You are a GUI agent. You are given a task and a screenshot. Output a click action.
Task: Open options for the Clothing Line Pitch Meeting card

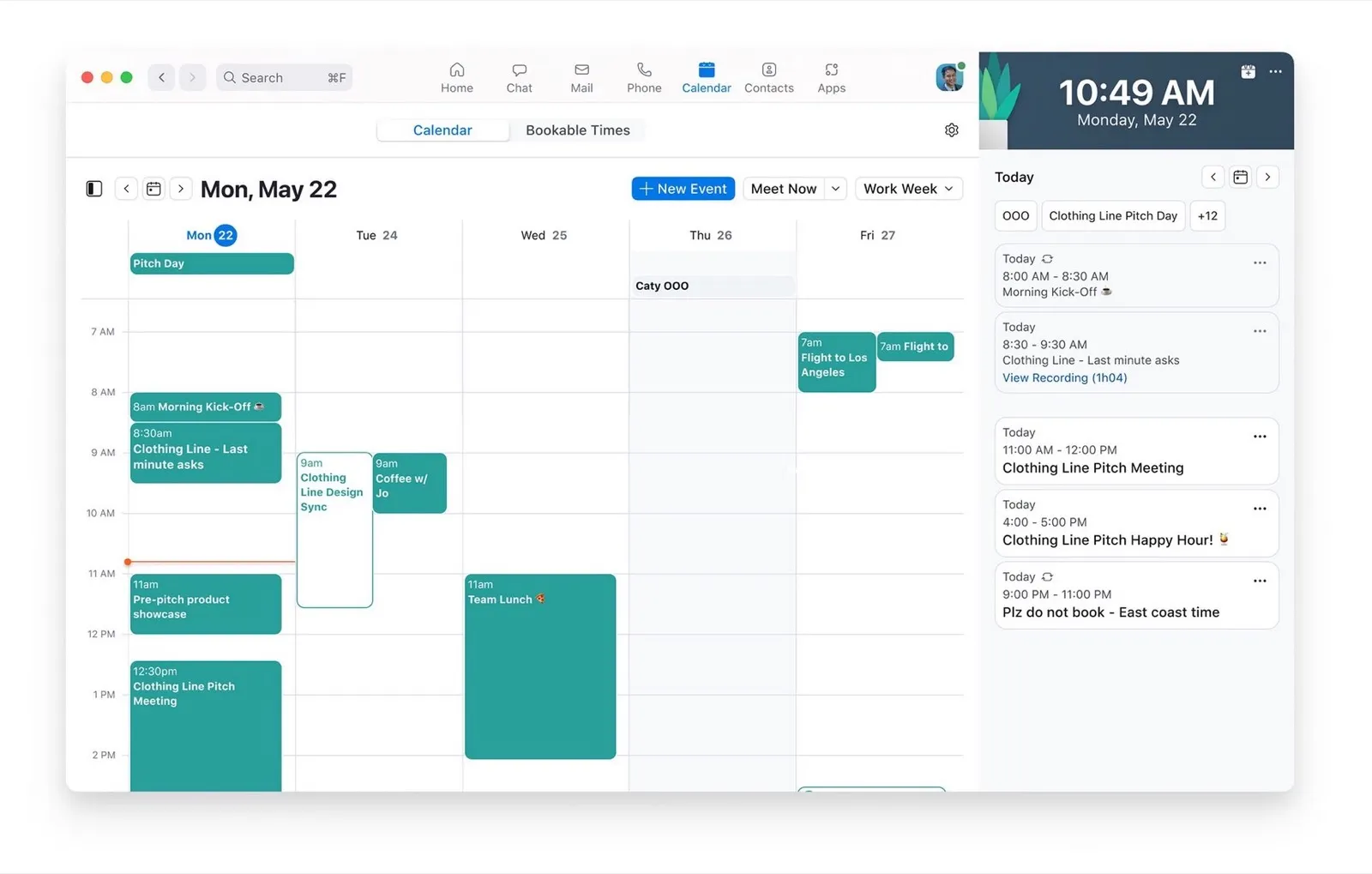tap(1259, 437)
